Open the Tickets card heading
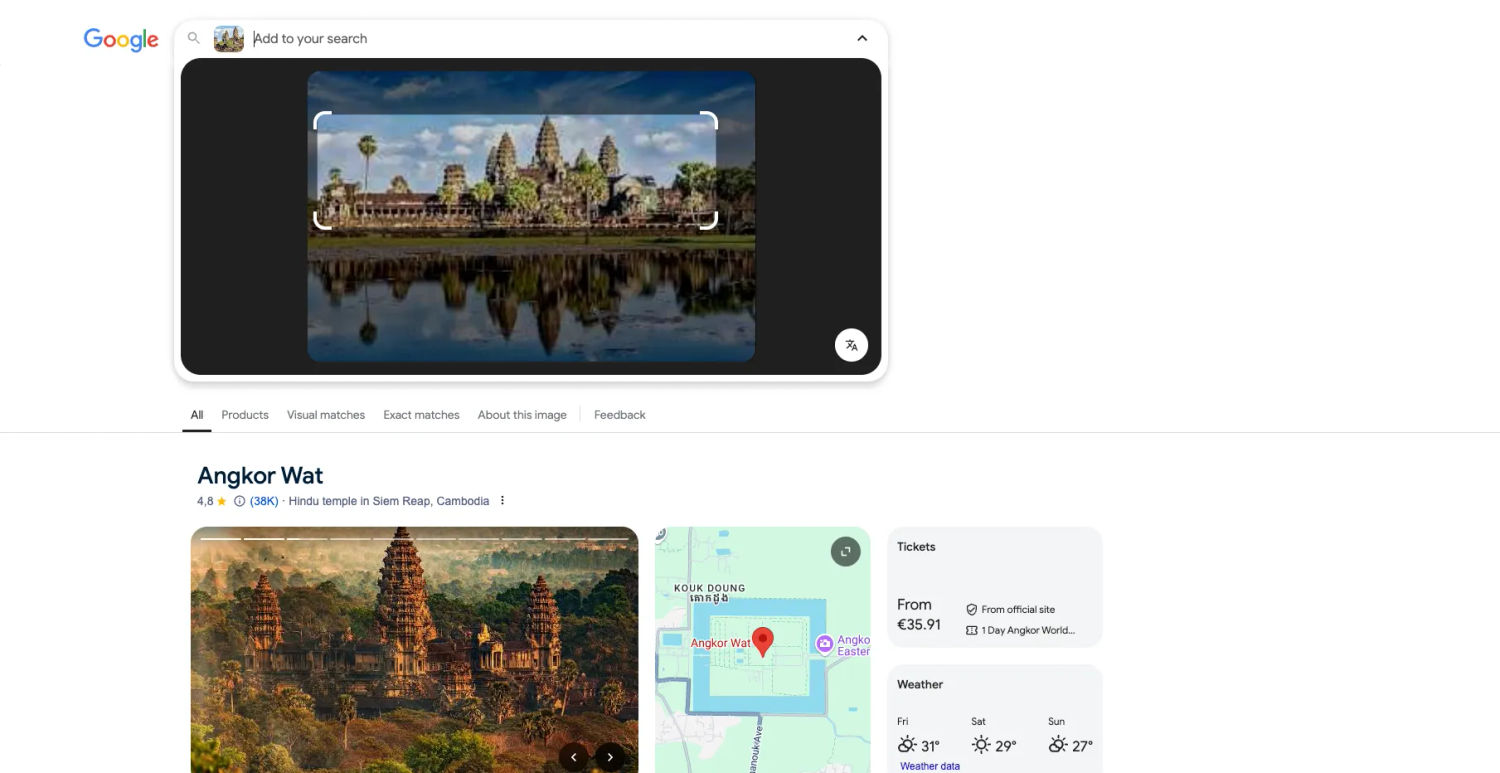 (x=916, y=547)
